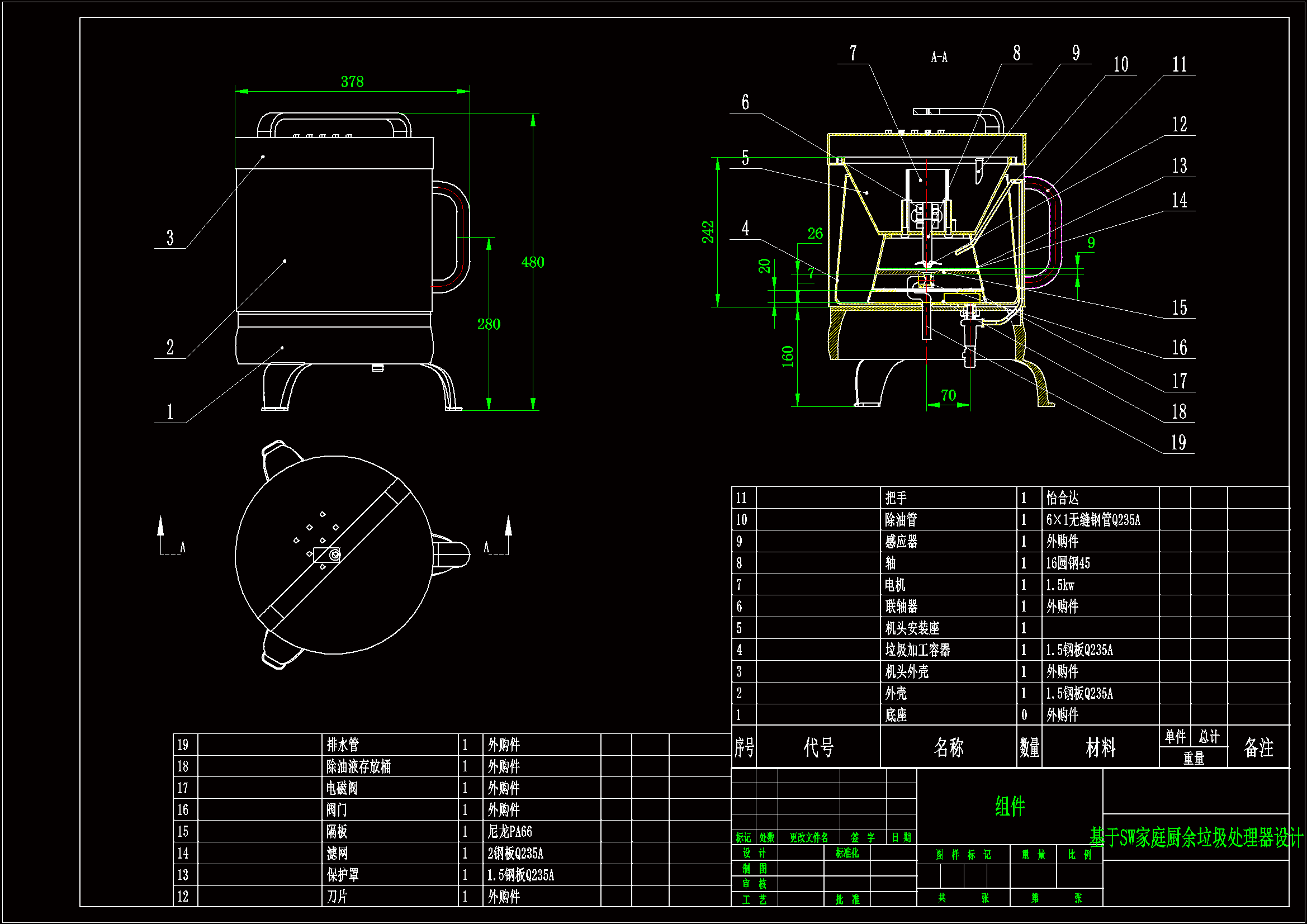This screenshot has height=924, width=1307.
Task: Select the 电机 name cell in row 7
Action: pyautogui.click(x=895, y=585)
